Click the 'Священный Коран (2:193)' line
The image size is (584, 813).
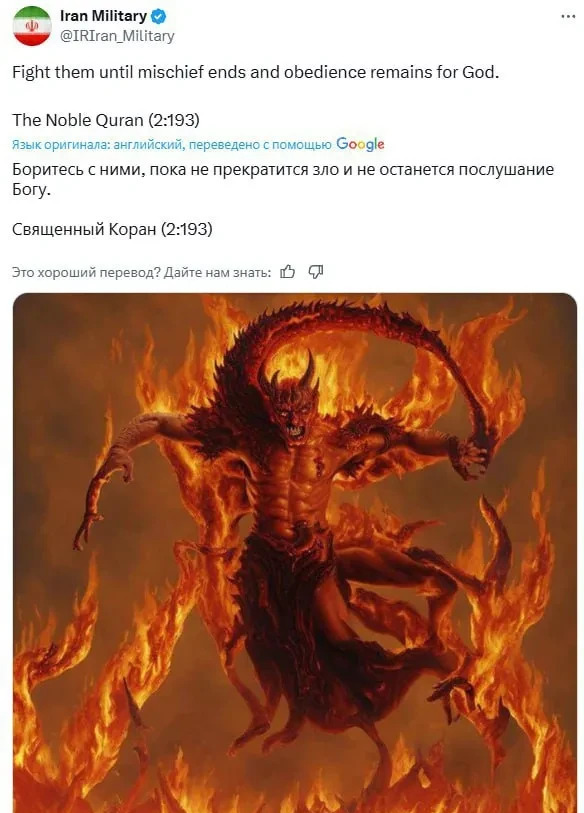tap(112, 229)
